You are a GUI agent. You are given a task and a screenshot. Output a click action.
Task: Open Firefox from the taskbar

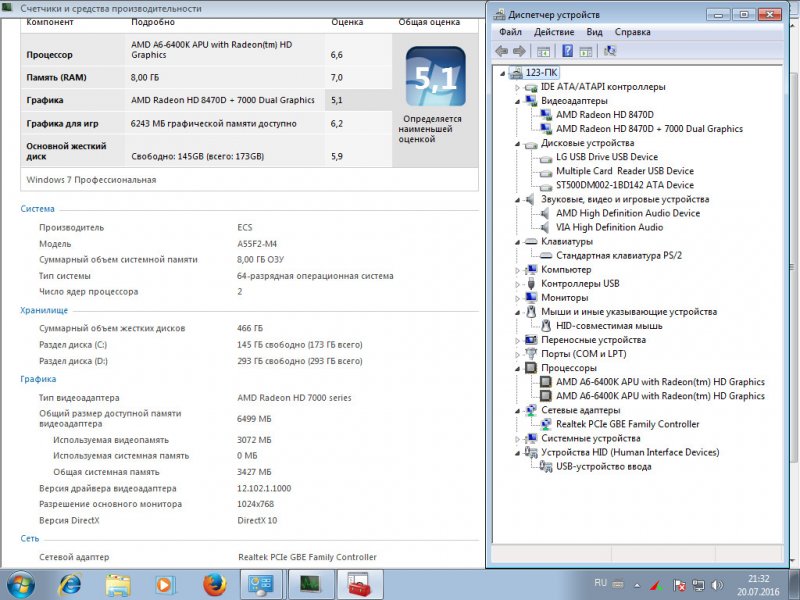[x=212, y=583]
